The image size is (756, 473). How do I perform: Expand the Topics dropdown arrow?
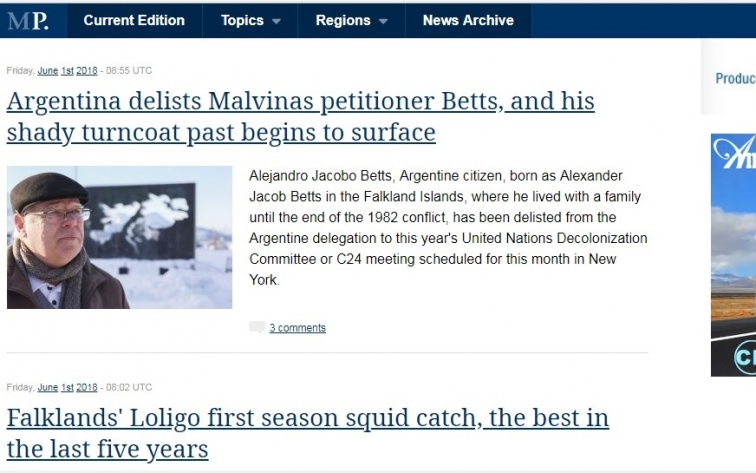click(x=276, y=21)
